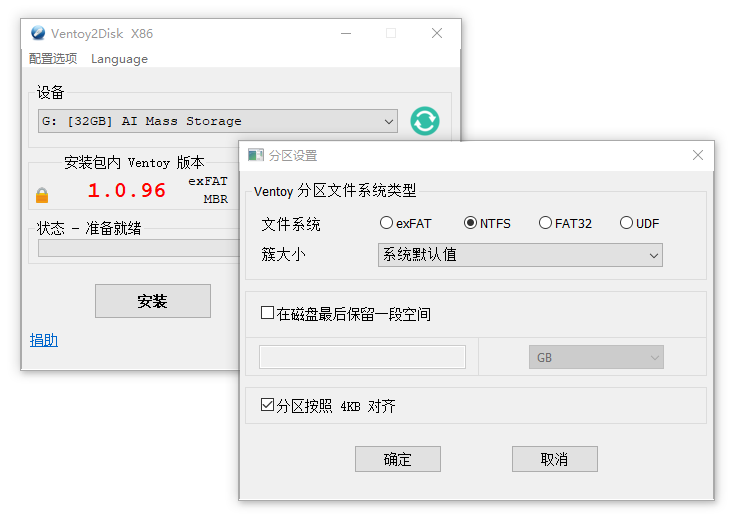Click the 确定 button to confirm
742x520 pixels.
coord(397,459)
